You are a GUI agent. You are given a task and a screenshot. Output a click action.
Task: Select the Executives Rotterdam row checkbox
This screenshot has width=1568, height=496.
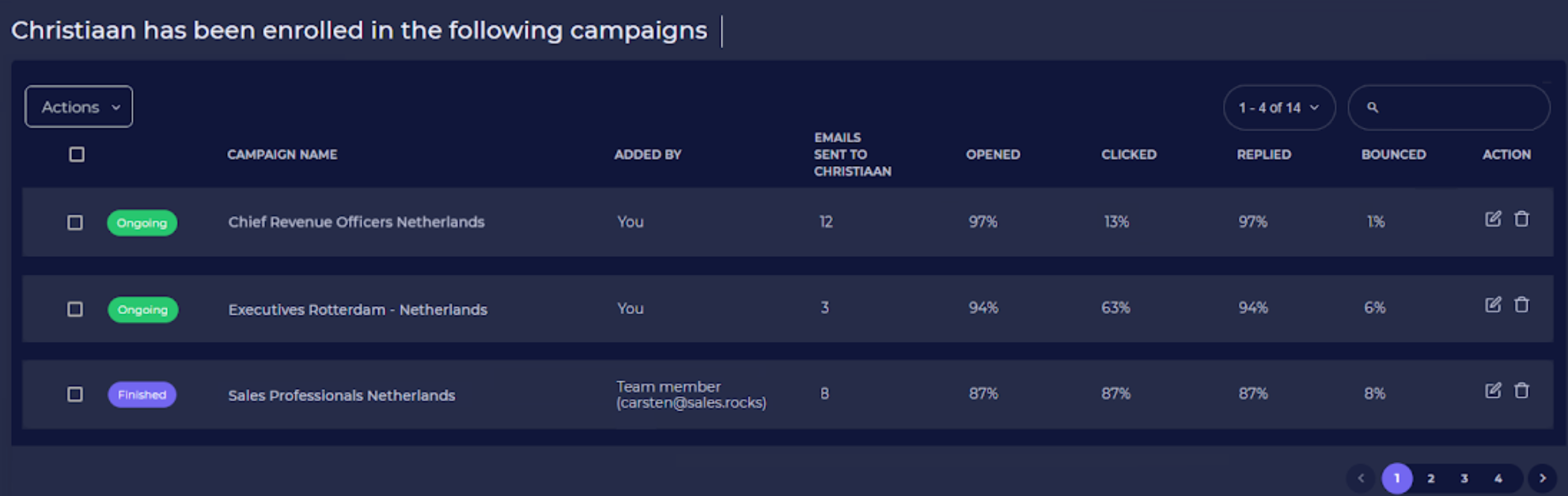75,309
